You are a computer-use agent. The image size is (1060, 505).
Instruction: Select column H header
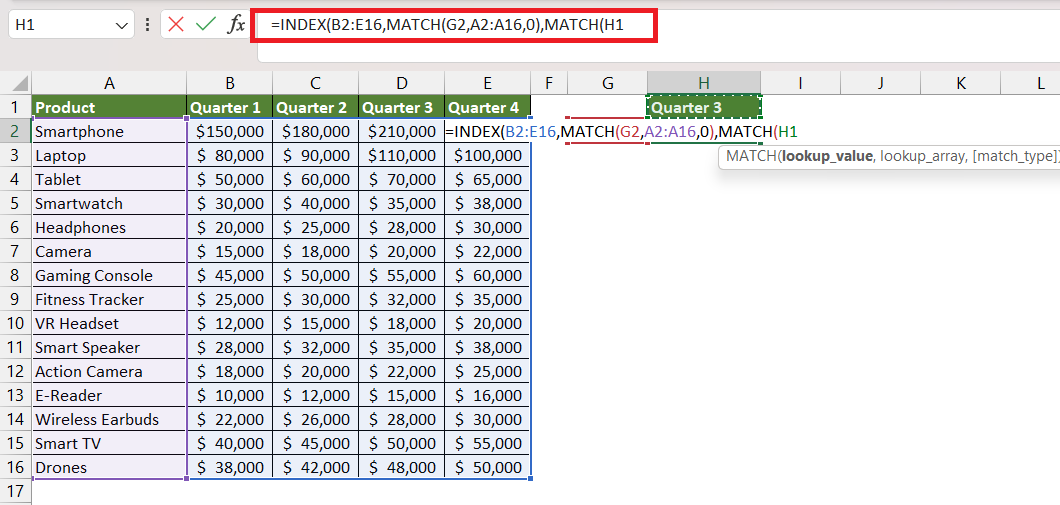tap(704, 83)
